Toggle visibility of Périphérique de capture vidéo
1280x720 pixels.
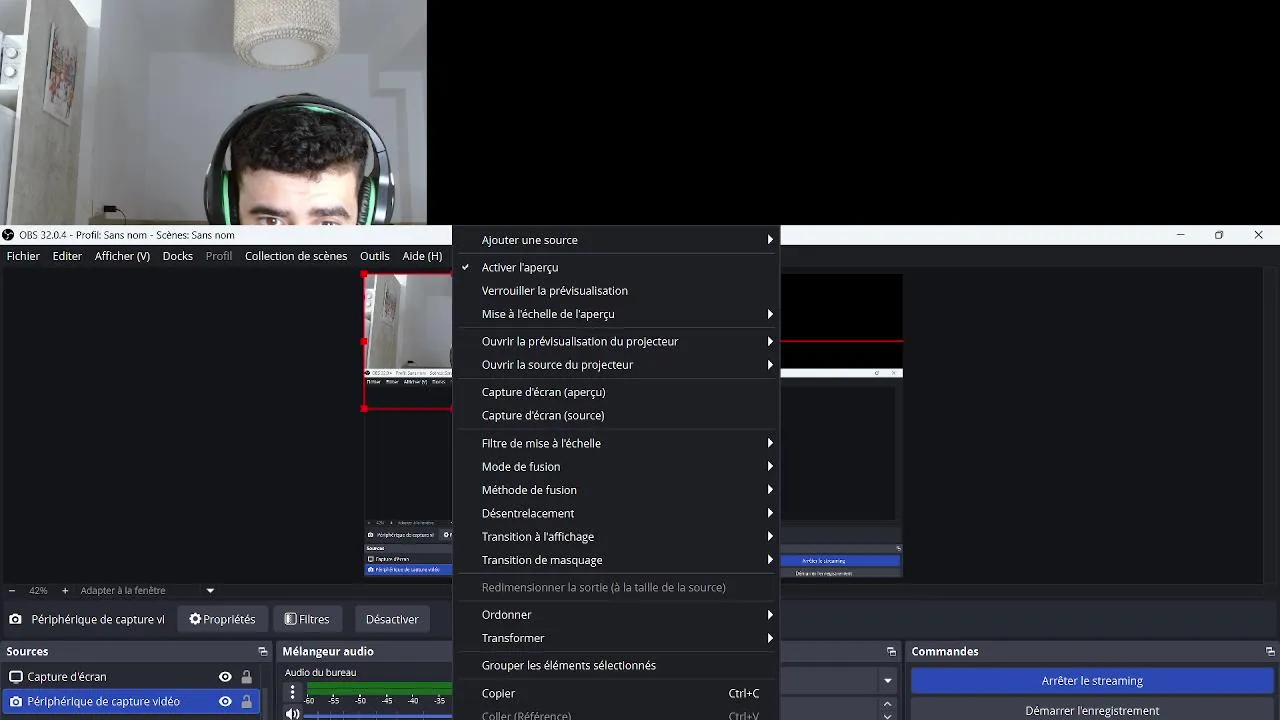(225, 702)
